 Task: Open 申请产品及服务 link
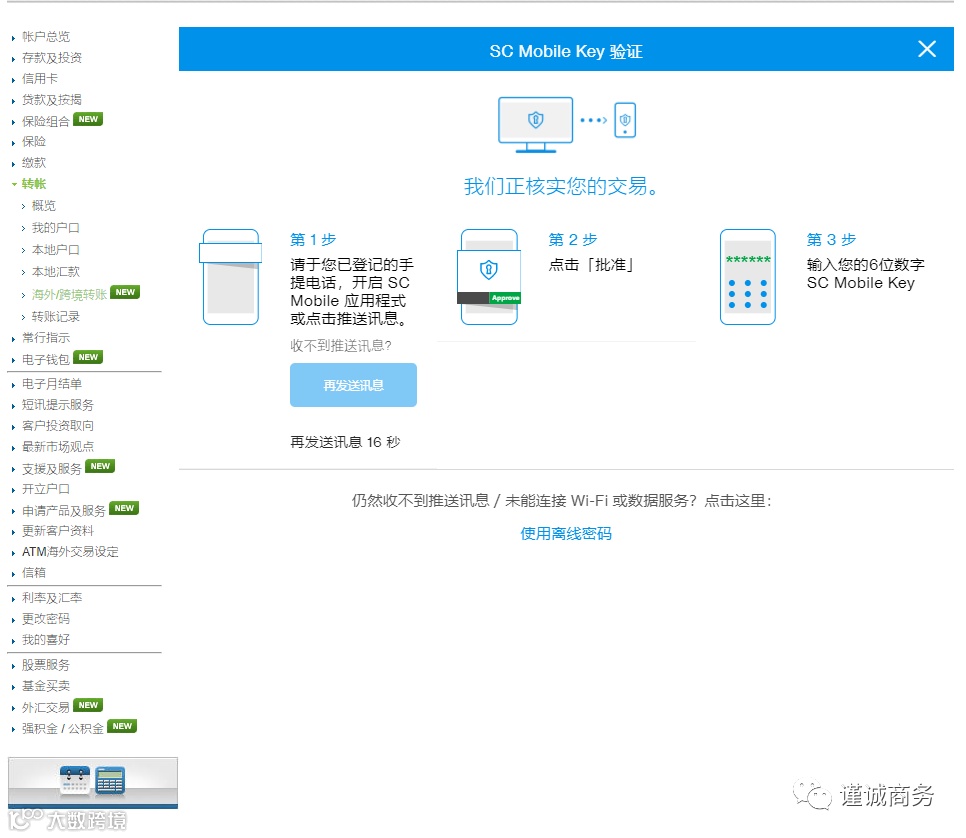tap(63, 511)
